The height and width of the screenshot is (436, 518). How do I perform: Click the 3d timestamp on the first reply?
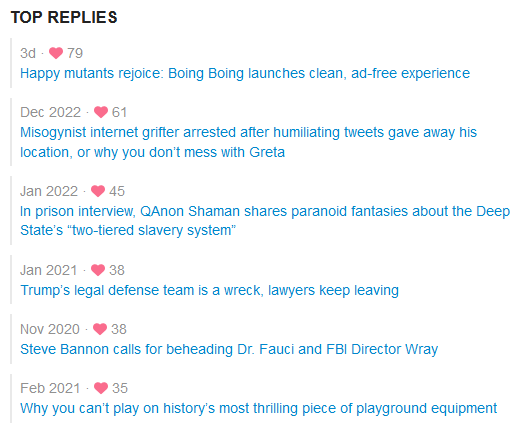(x=28, y=53)
